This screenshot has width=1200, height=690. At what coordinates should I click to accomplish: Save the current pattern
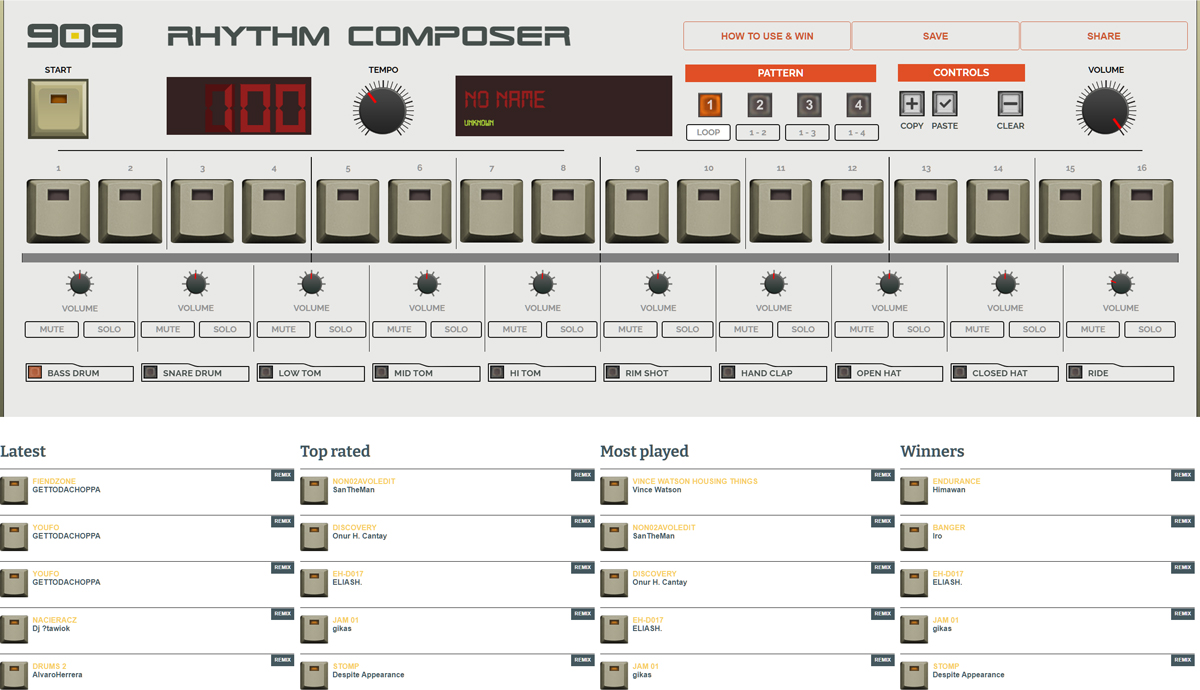tap(935, 35)
